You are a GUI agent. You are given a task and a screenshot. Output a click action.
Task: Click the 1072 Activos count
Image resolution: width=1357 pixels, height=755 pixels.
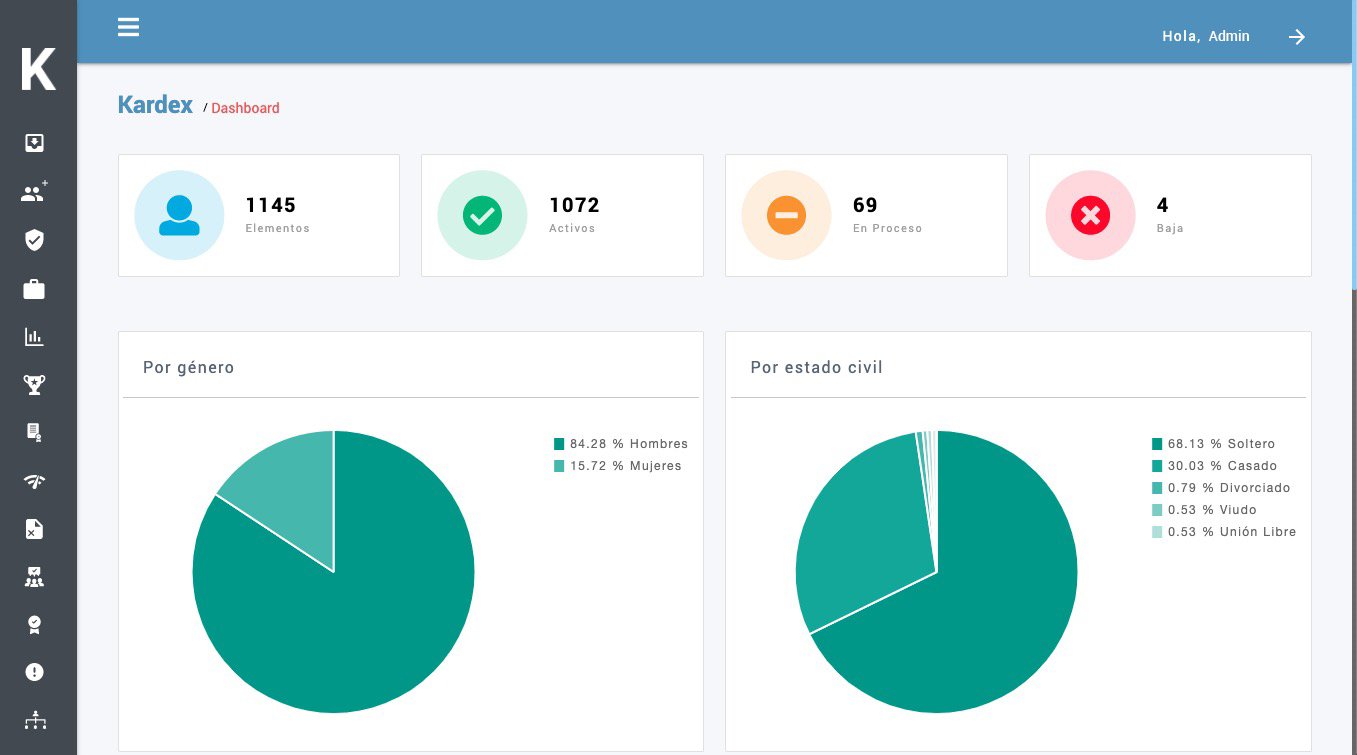pyautogui.click(x=574, y=205)
